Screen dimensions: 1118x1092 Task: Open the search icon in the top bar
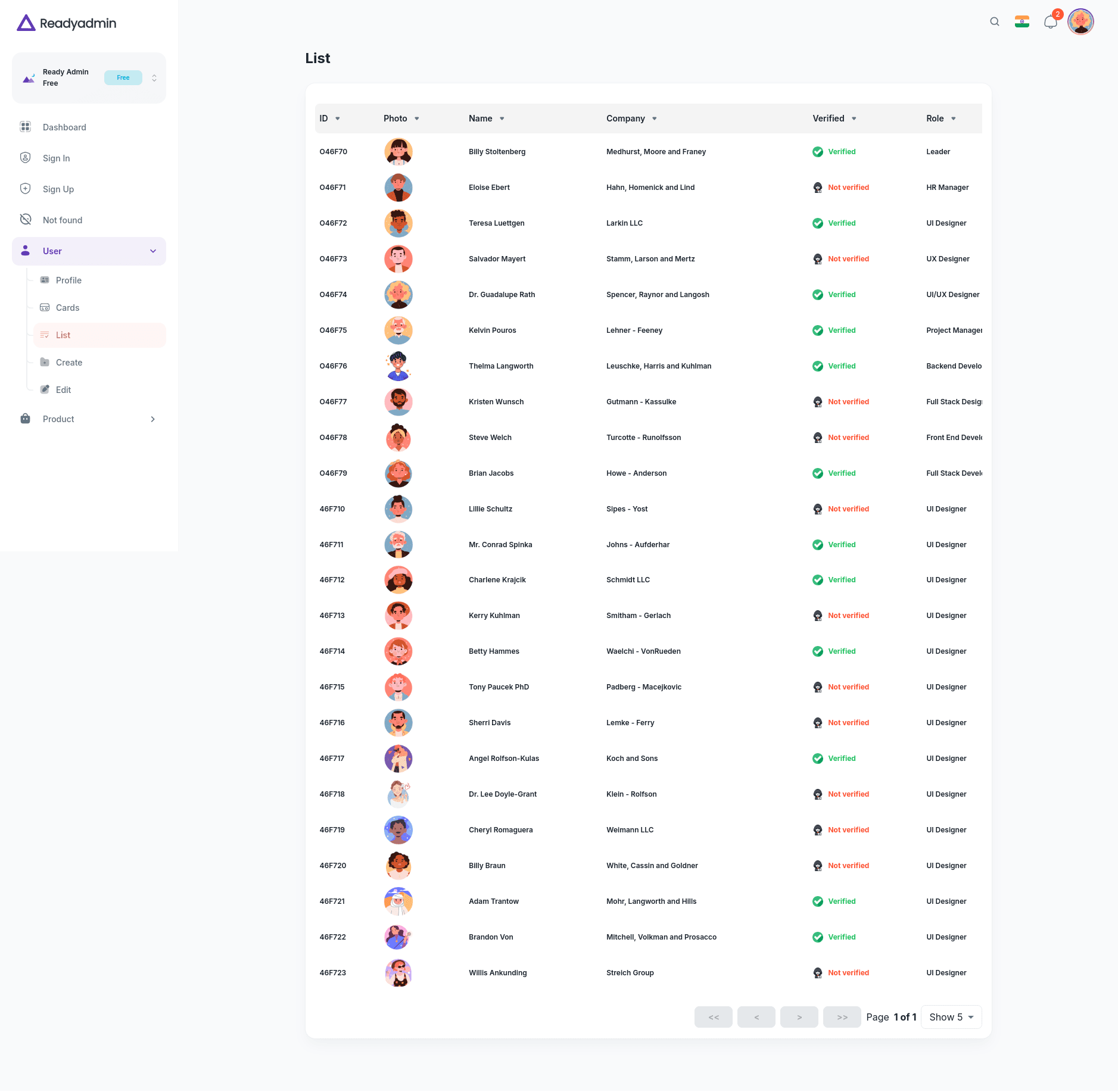[x=994, y=21]
